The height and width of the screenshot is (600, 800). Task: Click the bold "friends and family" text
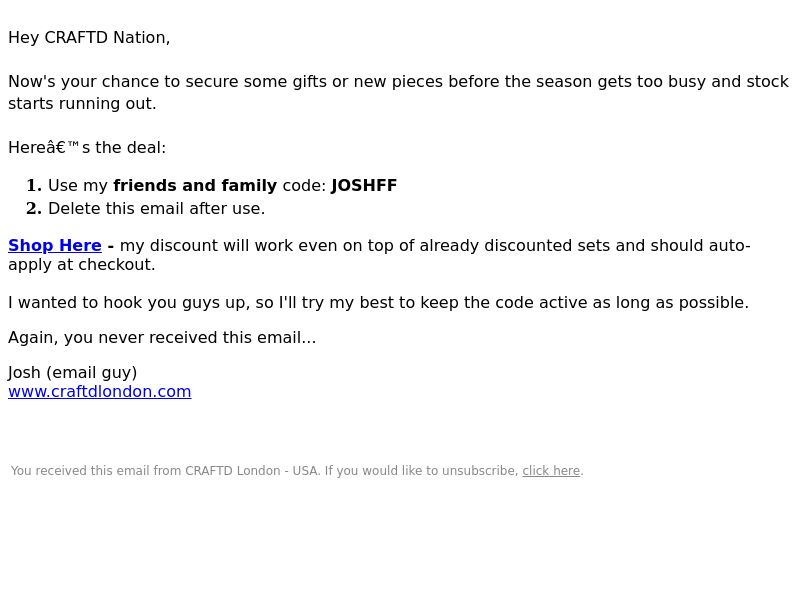pos(195,185)
